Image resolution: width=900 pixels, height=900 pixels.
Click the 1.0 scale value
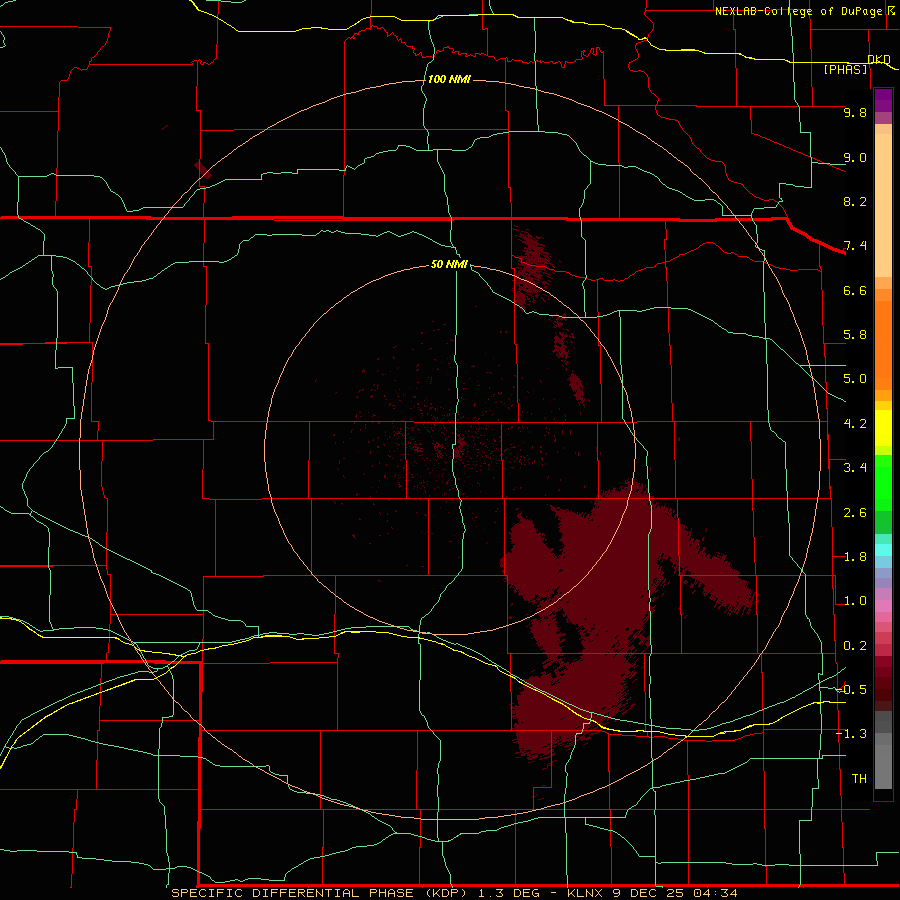point(855,601)
